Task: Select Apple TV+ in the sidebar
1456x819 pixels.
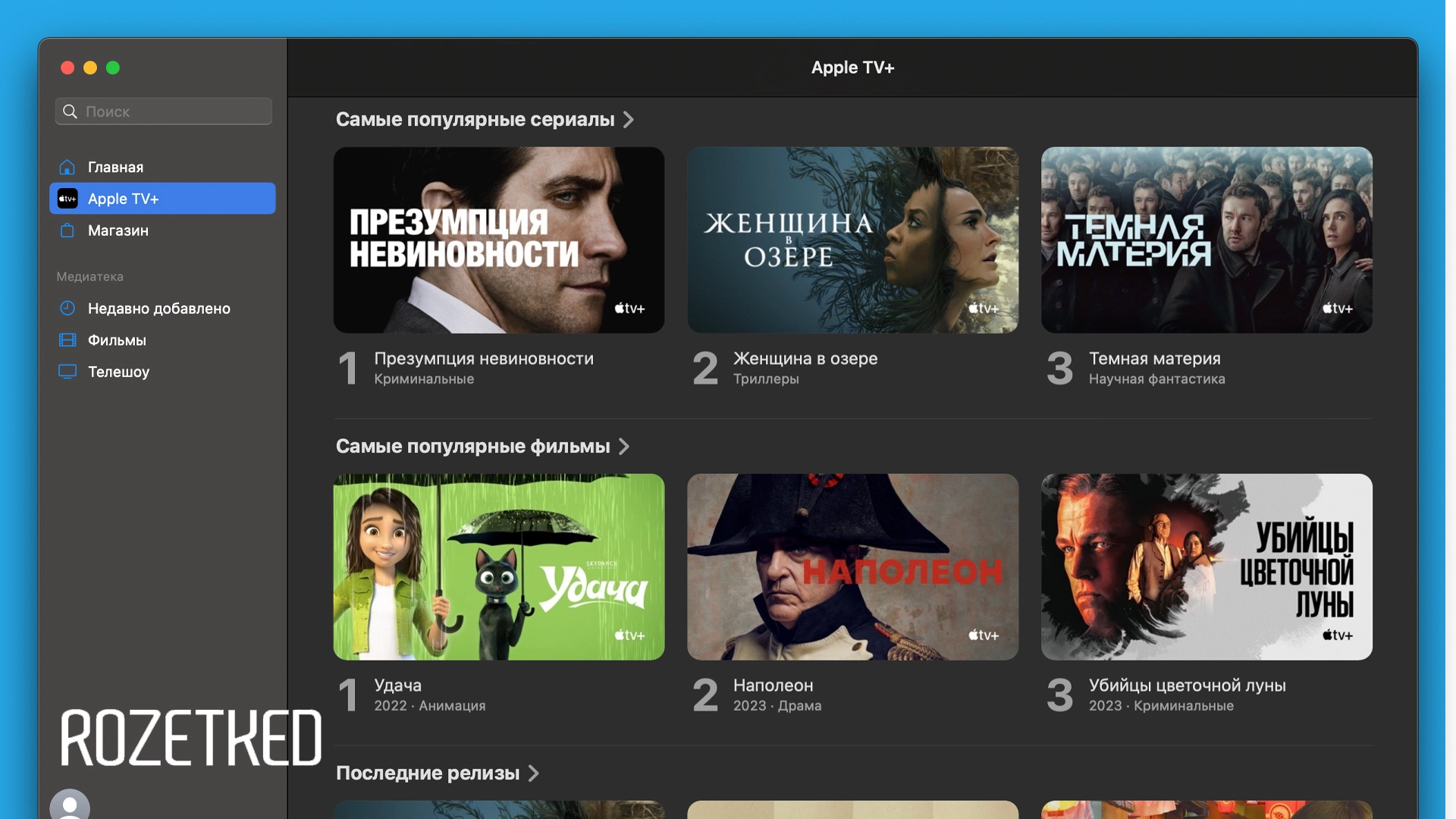Action: tap(162, 199)
